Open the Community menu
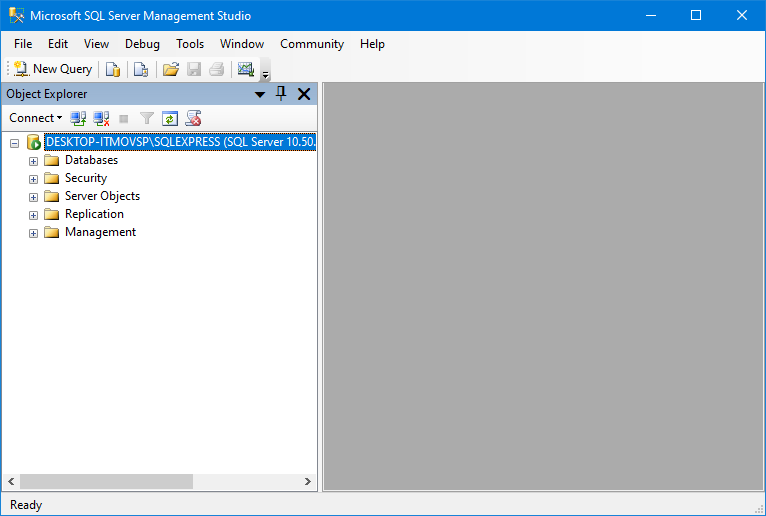Viewport: 766px width, 516px height. [311, 44]
